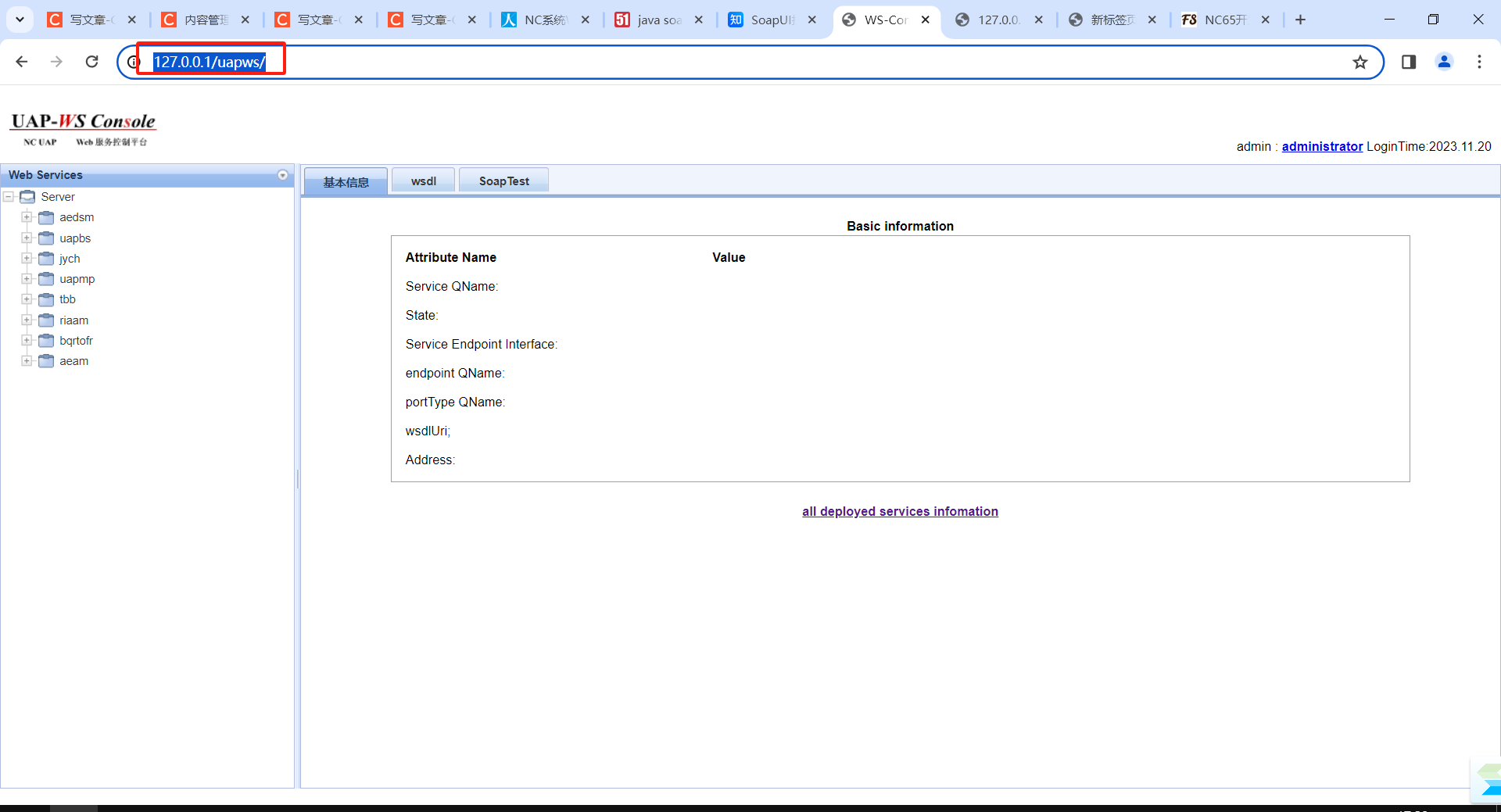Click the portType QName label
The height and width of the screenshot is (812, 1501).
point(455,402)
